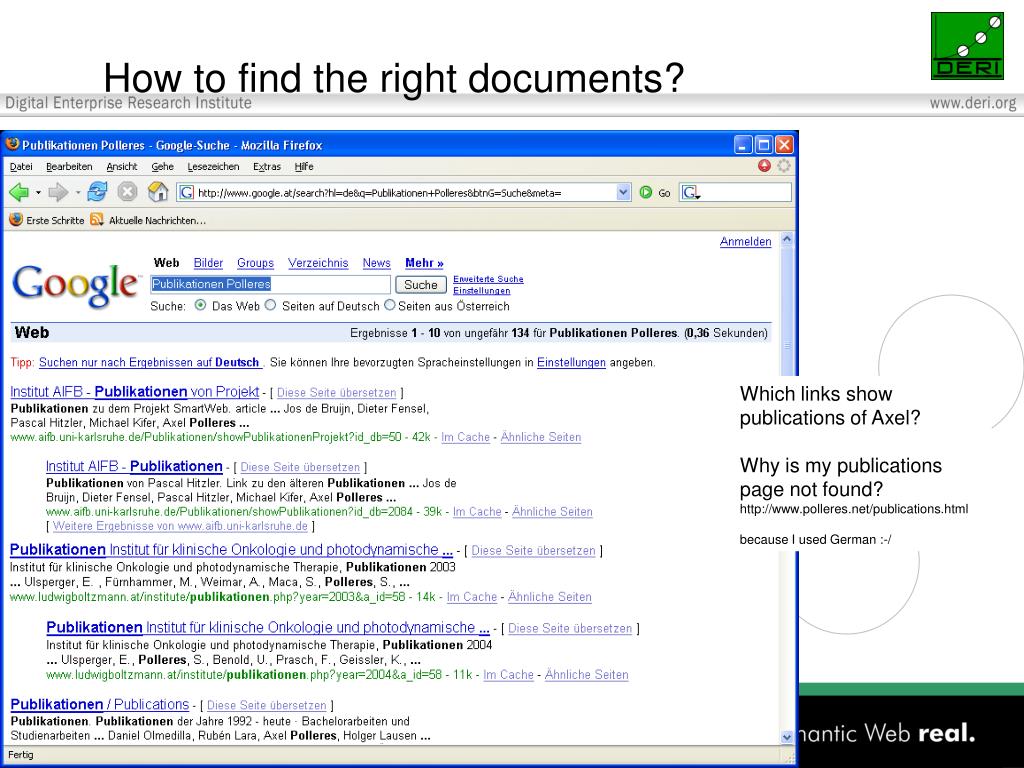The height and width of the screenshot is (768, 1024).
Task: Click Suchen nur nach Ergebnissen auf Deutsch
Action: 150,362
